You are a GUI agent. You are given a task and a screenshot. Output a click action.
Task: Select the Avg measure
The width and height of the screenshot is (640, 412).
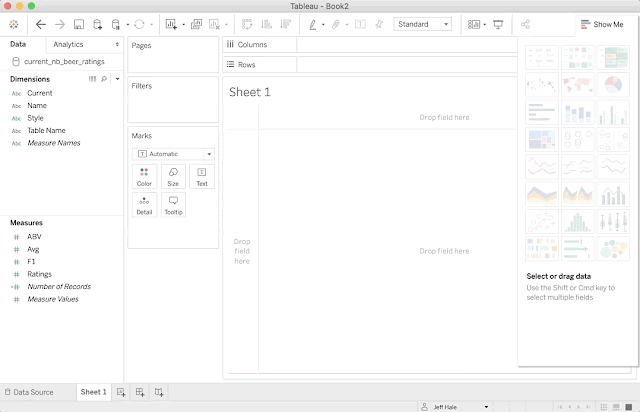click(x=33, y=249)
